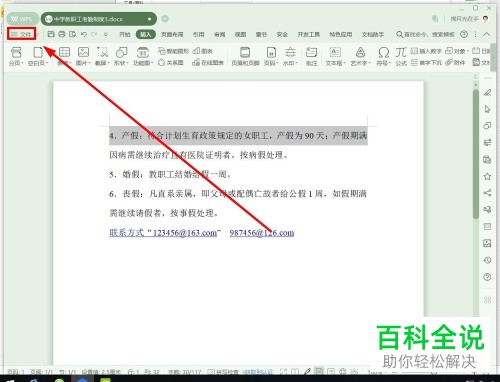500x382 pixels.
Task: Click the Windows Start button in taskbar
Action: [x=9, y=380]
